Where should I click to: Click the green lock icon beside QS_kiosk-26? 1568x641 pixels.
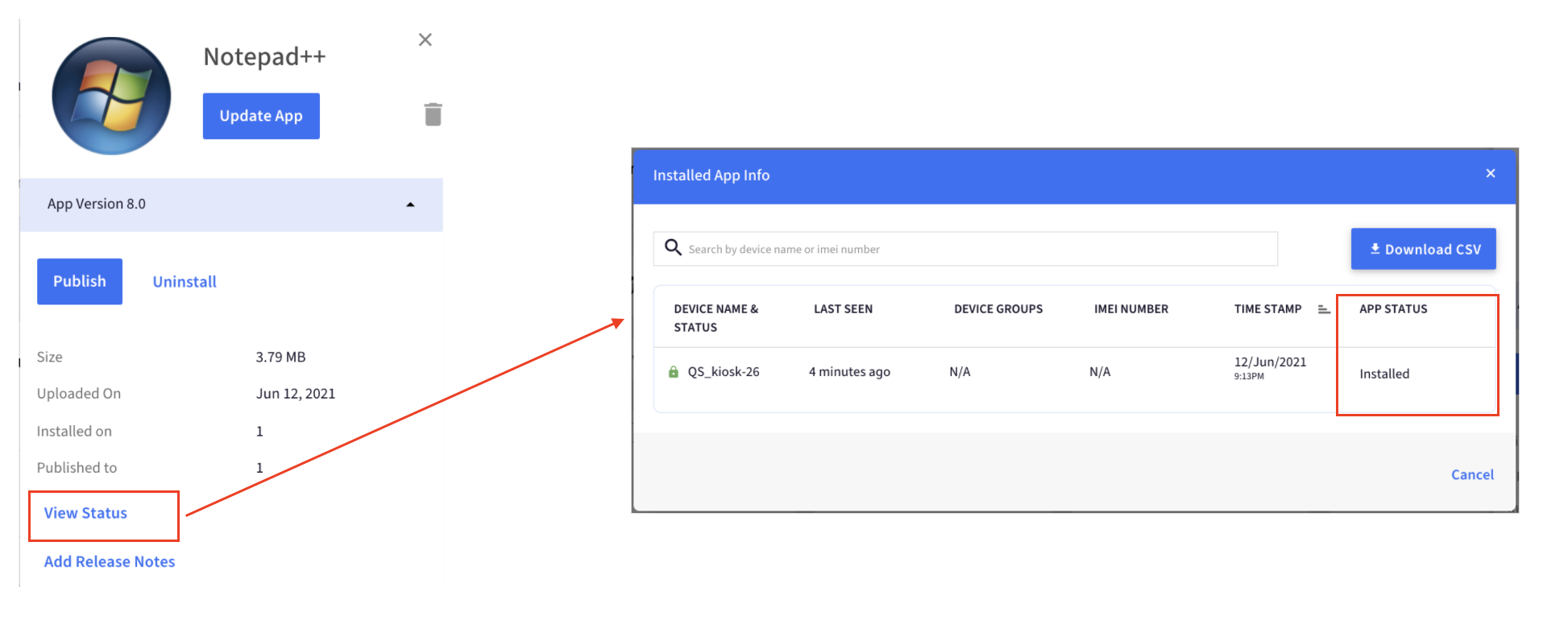click(674, 372)
